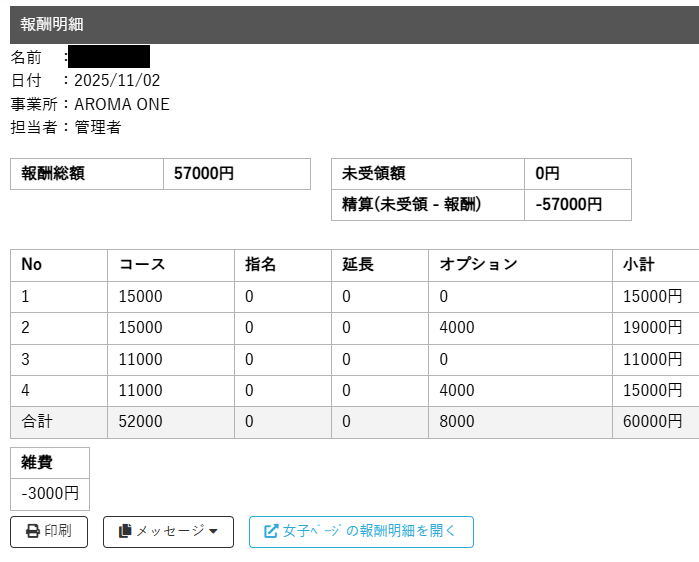Select the 未受領額 value 0円
Screen dimensions: 699x562
tap(547, 173)
